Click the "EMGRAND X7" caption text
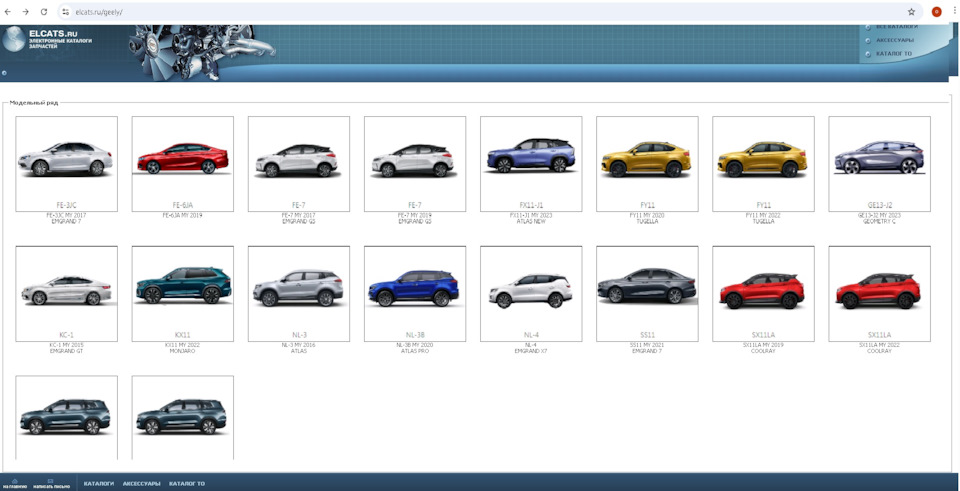This screenshot has height=491, width=960. click(x=531, y=351)
